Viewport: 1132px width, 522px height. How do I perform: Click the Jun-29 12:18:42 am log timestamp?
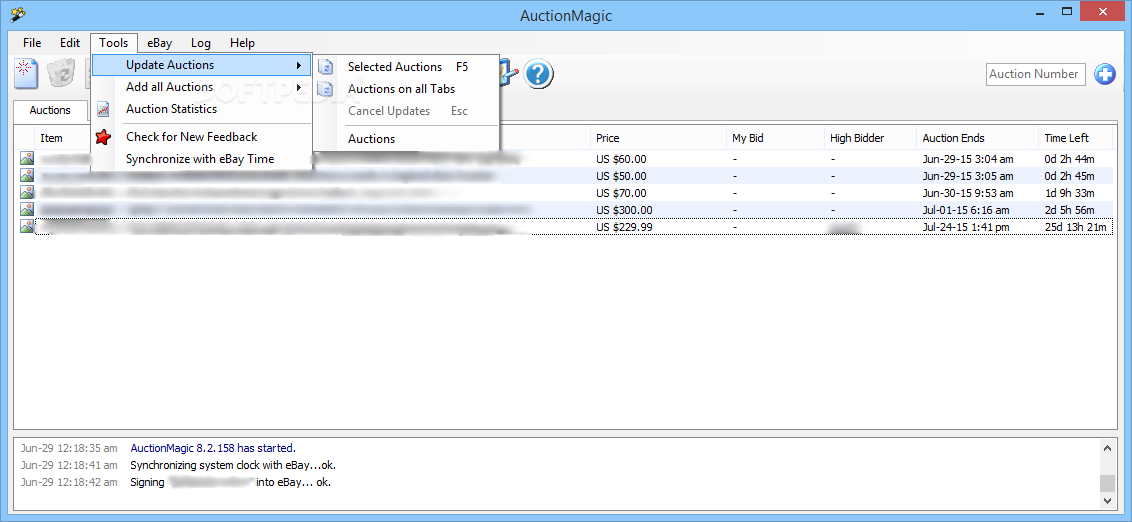click(x=69, y=482)
